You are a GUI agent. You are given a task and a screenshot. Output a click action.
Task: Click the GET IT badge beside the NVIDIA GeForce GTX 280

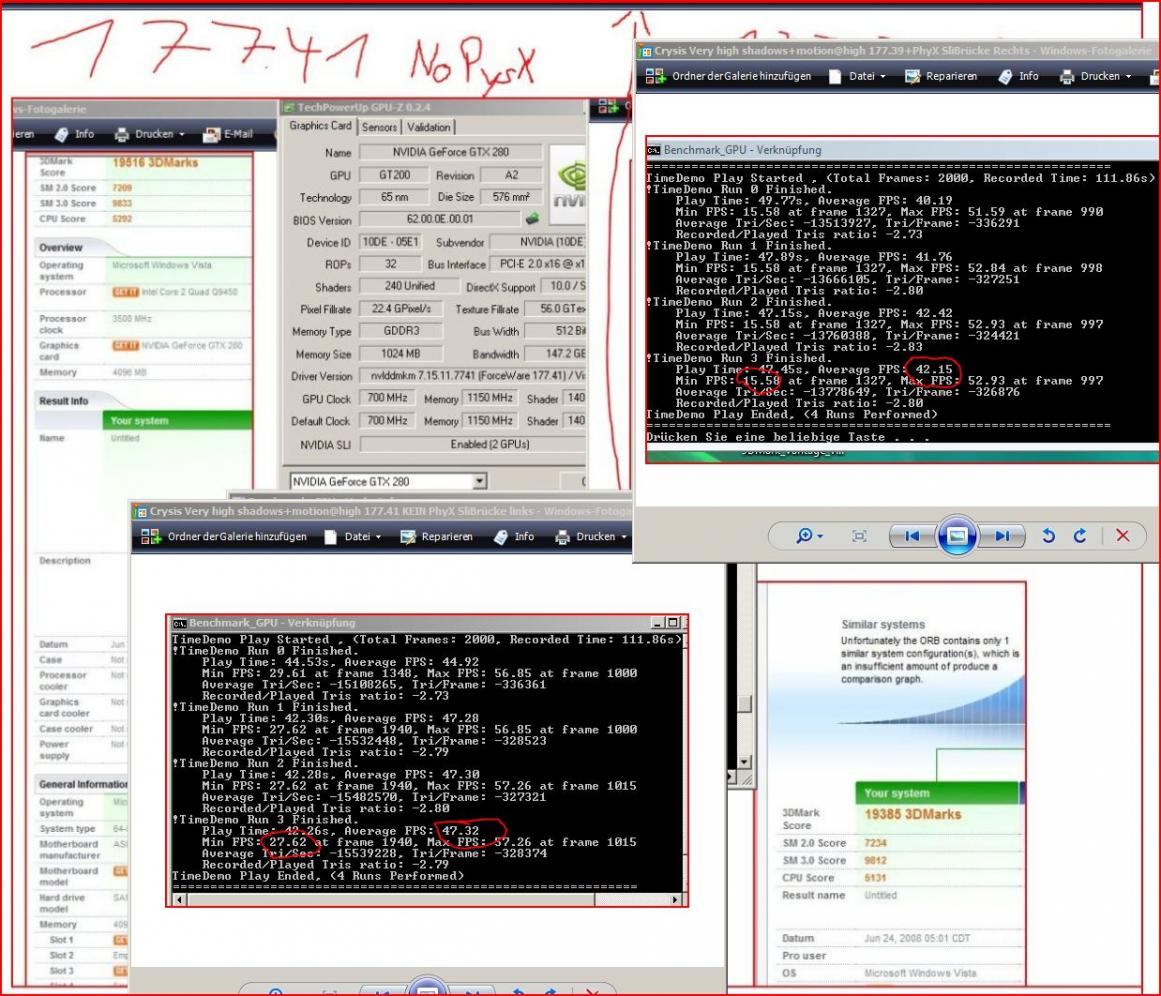click(125, 345)
